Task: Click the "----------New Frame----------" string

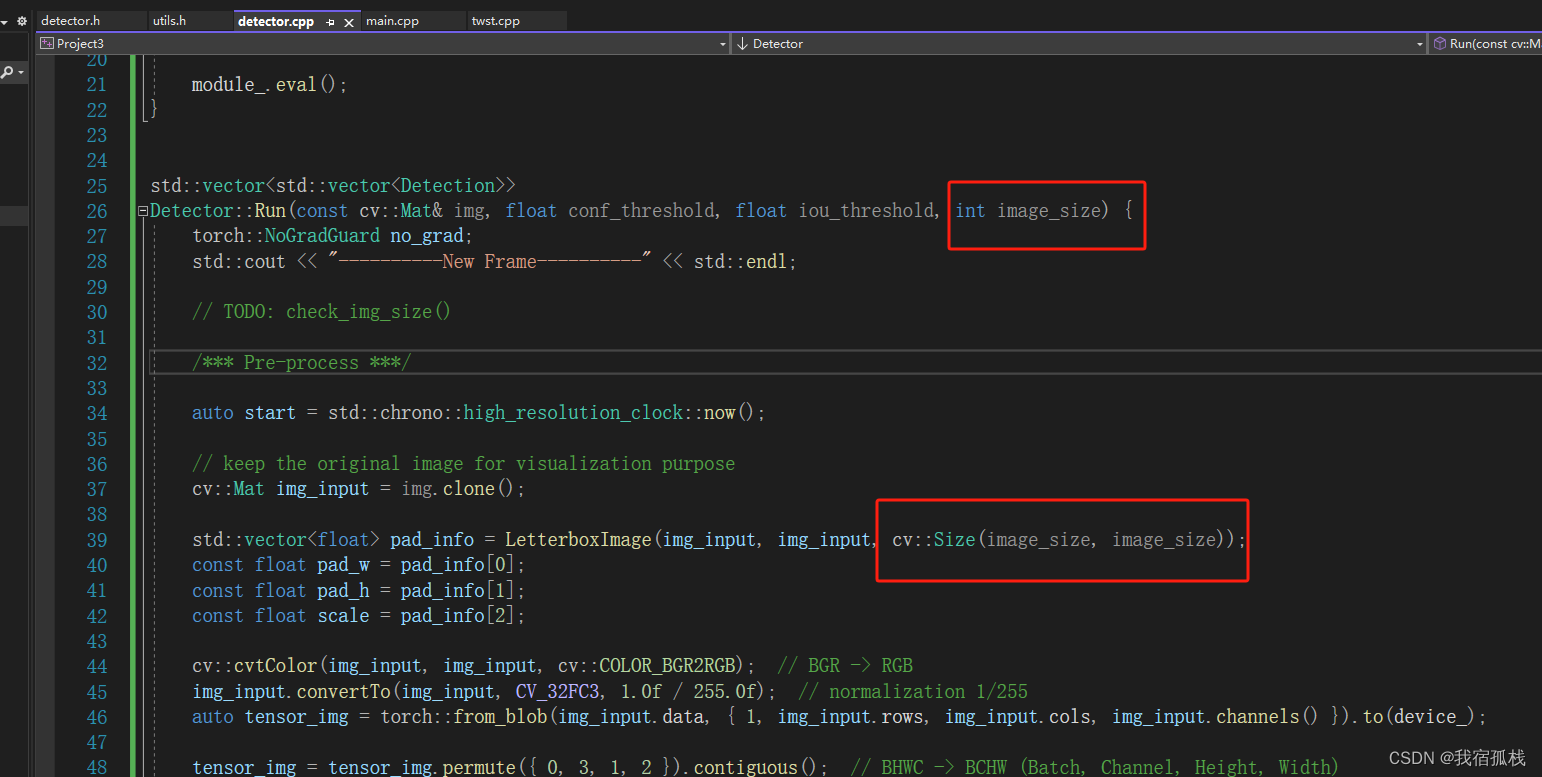Action: [x=490, y=261]
